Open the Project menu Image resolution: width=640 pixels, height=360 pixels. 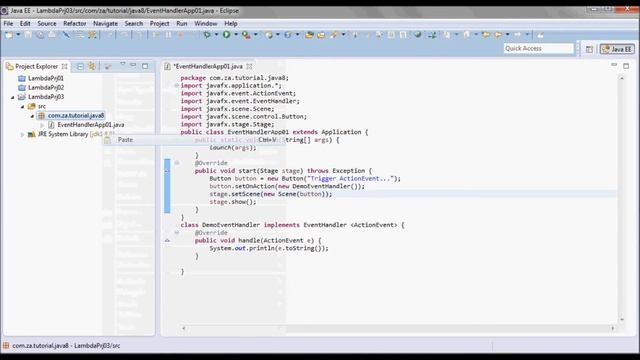160,24
